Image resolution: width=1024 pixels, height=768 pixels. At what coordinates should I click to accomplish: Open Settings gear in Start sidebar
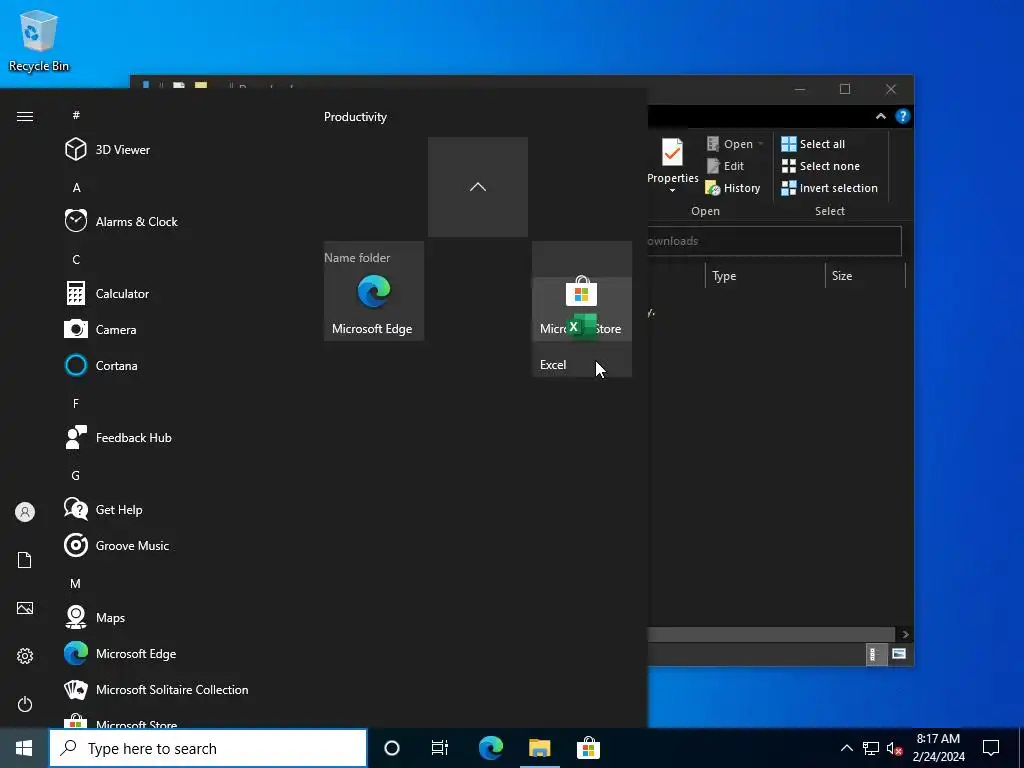pyautogui.click(x=25, y=656)
